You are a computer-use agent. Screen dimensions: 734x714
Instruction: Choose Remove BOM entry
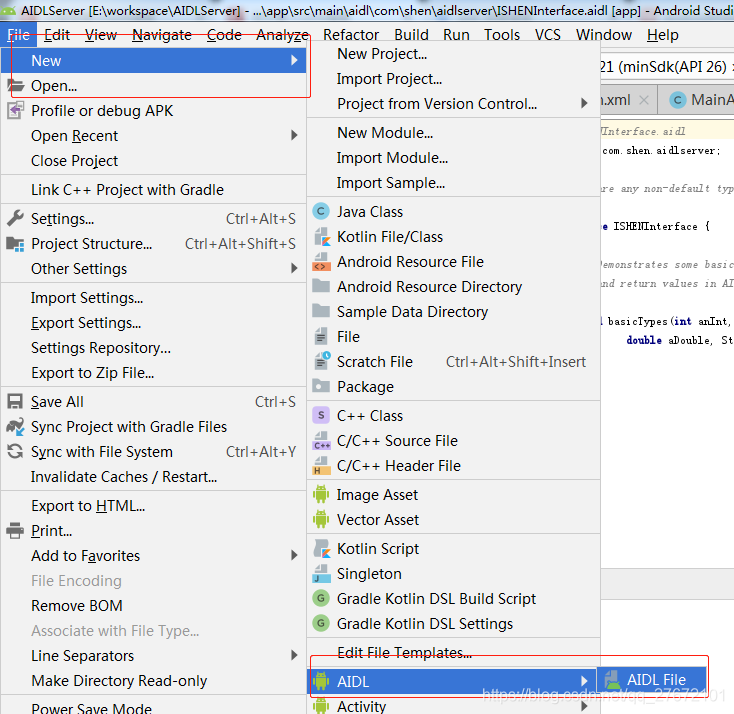point(154,605)
